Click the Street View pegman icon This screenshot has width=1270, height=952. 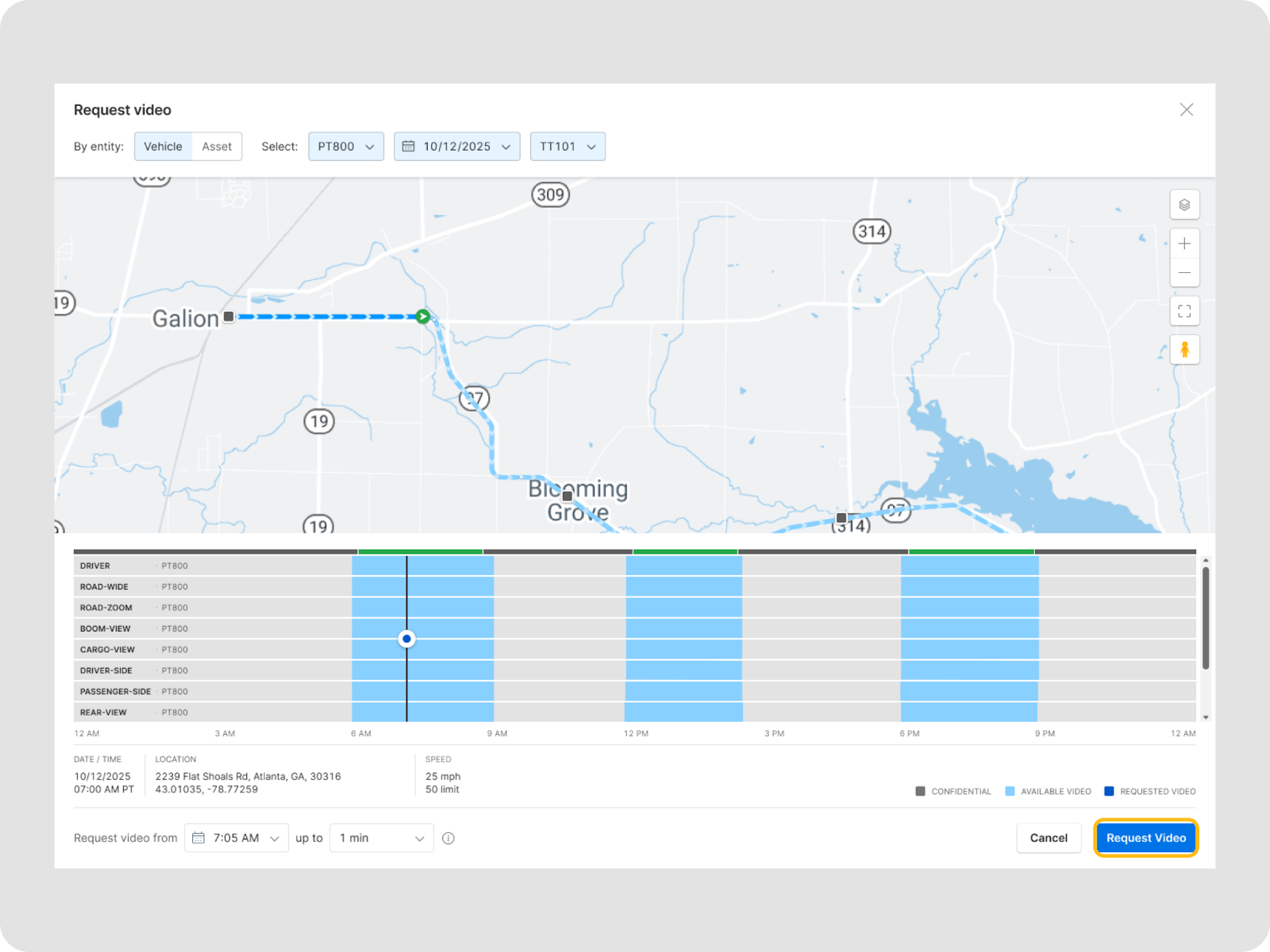point(1184,350)
